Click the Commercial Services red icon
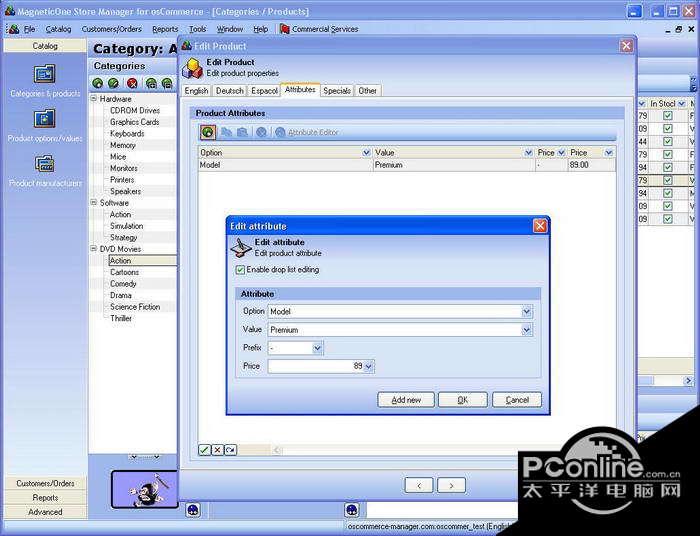The width and height of the screenshot is (700, 536). pyautogui.click(x=284, y=29)
